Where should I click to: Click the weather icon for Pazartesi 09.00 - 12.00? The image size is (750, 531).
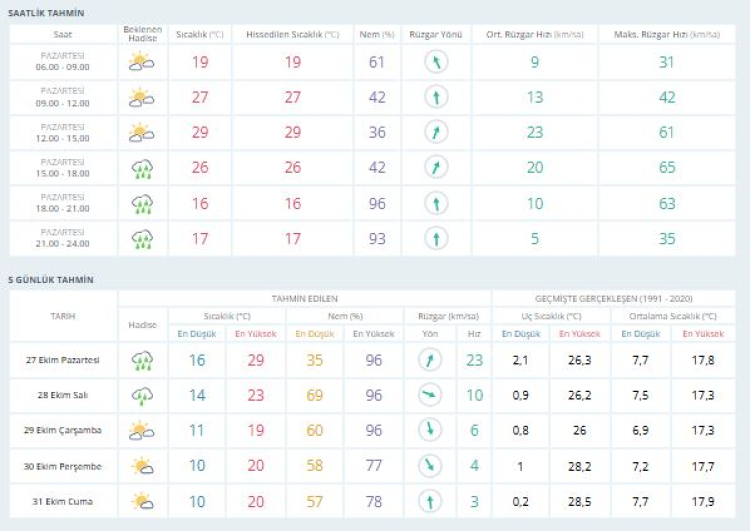[142, 97]
